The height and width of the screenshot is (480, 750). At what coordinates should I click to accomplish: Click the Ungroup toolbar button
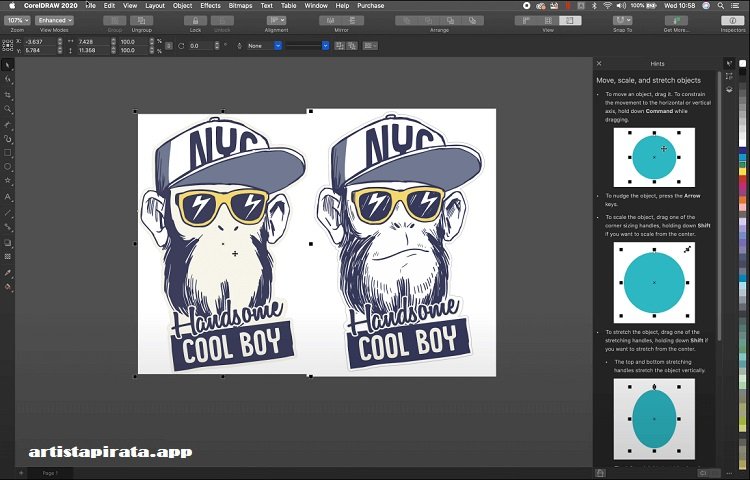(x=142, y=21)
